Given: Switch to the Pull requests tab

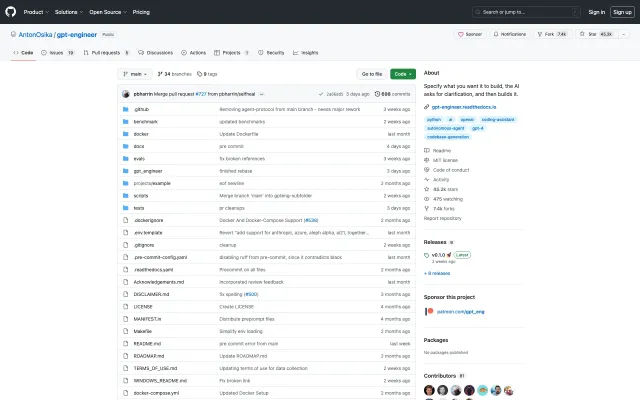Looking at the screenshot, I should coord(106,53).
